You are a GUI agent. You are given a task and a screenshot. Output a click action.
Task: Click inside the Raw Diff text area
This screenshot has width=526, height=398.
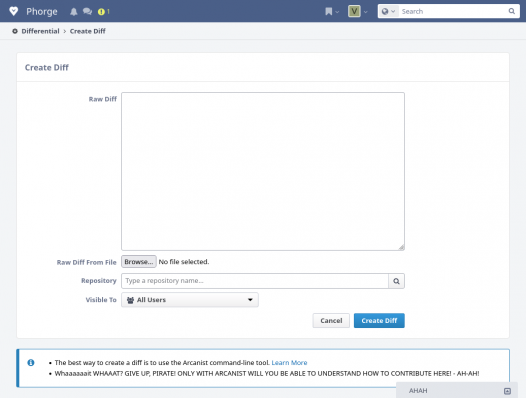click(x=263, y=171)
